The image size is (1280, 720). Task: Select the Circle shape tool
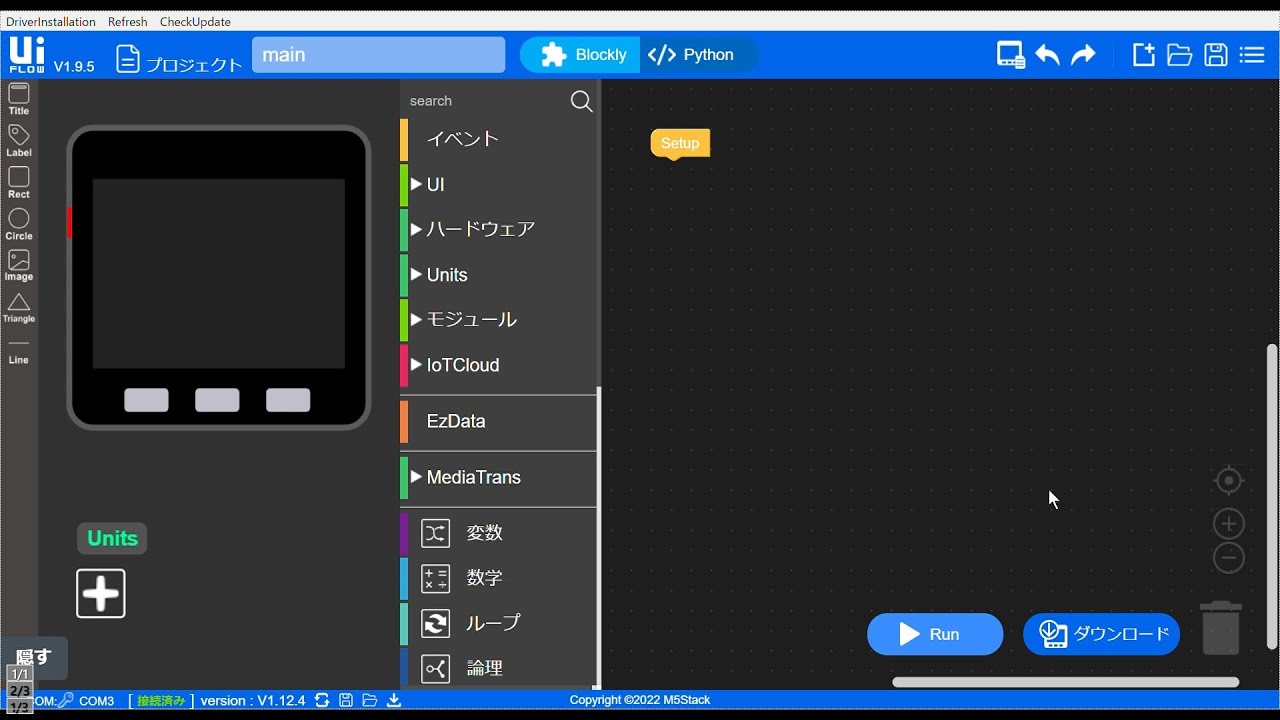[x=19, y=225]
